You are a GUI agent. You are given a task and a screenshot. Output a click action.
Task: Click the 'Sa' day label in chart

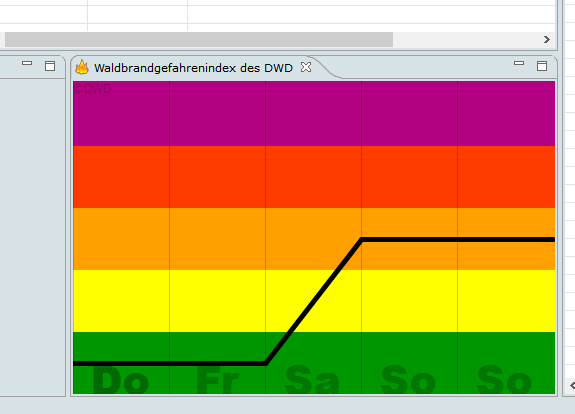tap(312, 380)
